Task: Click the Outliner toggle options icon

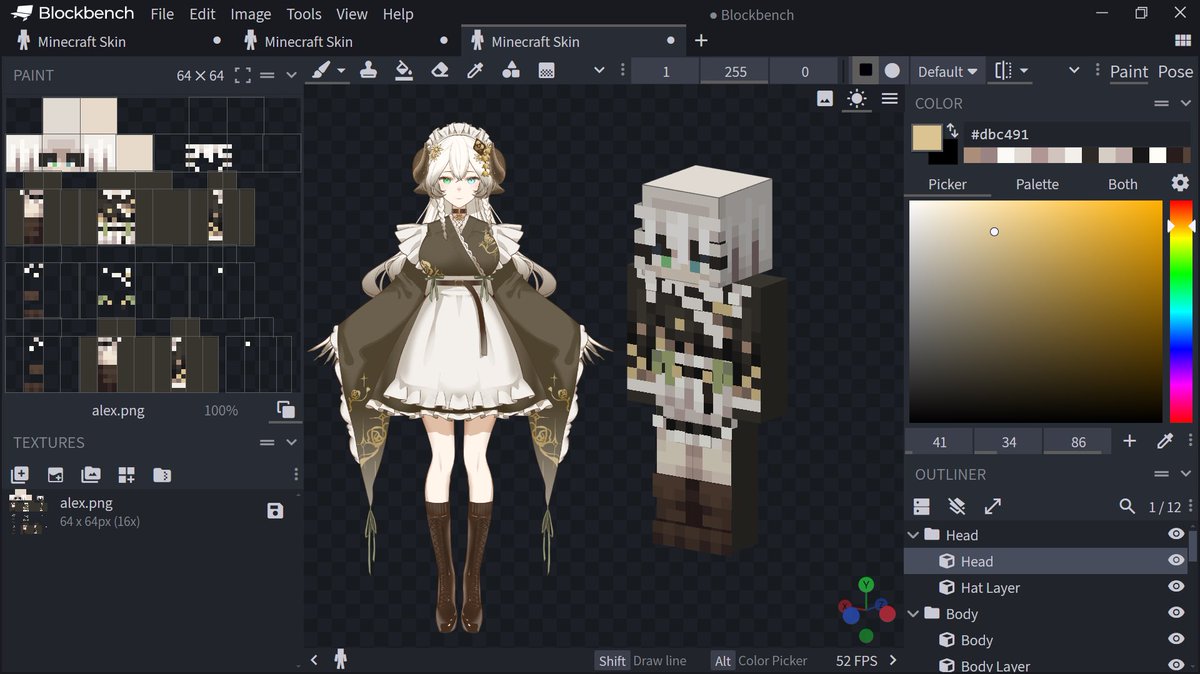Action: 922,506
